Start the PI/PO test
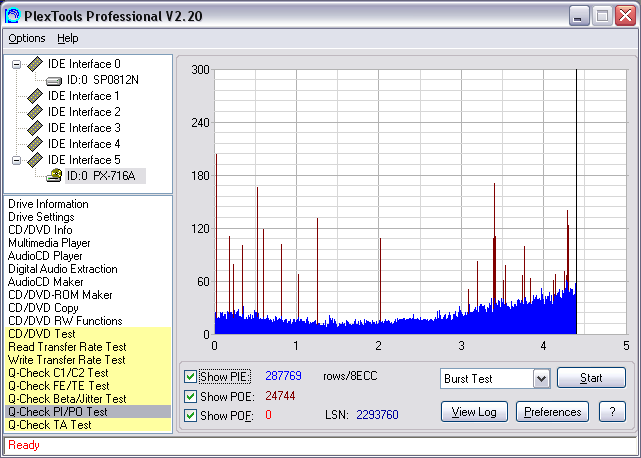Screen dimensions: 641x458 click(591, 378)
